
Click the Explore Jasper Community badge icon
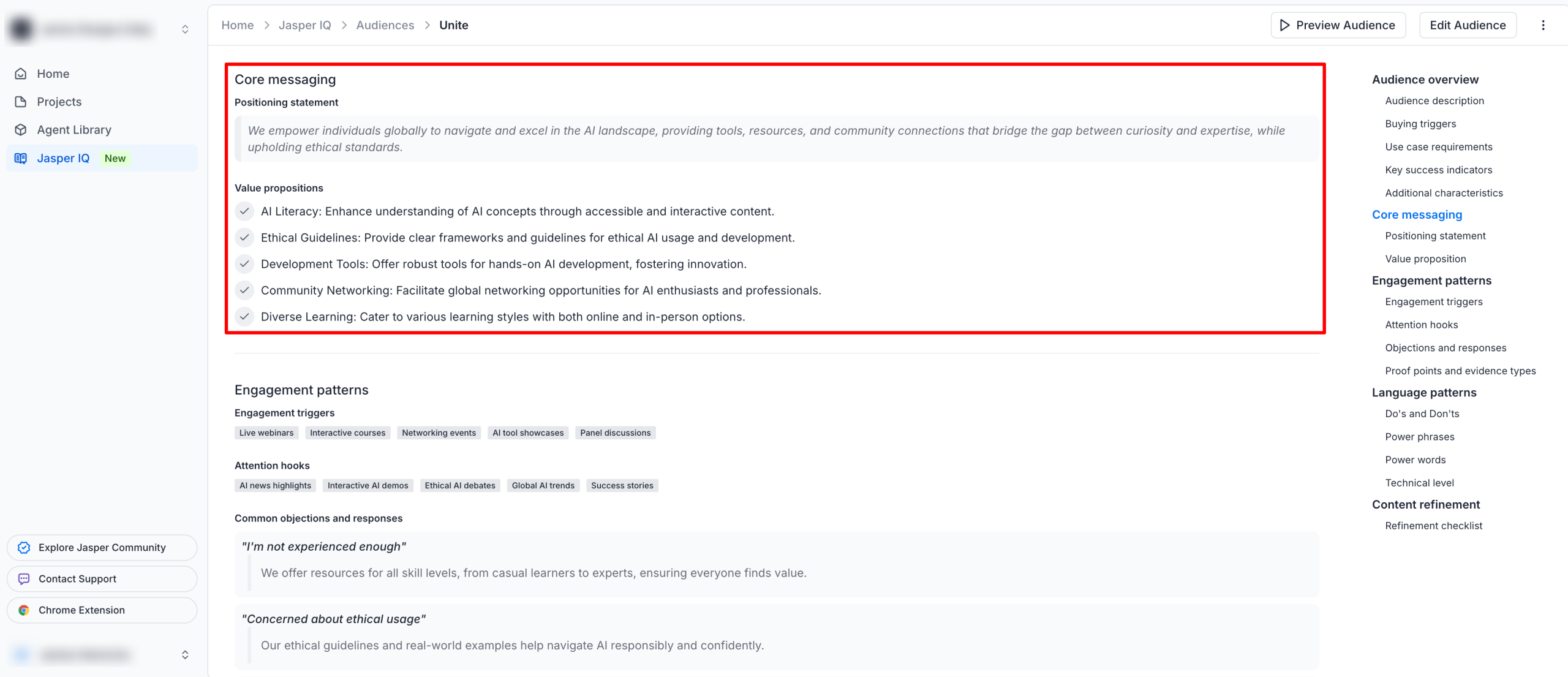tap(24, 548)
